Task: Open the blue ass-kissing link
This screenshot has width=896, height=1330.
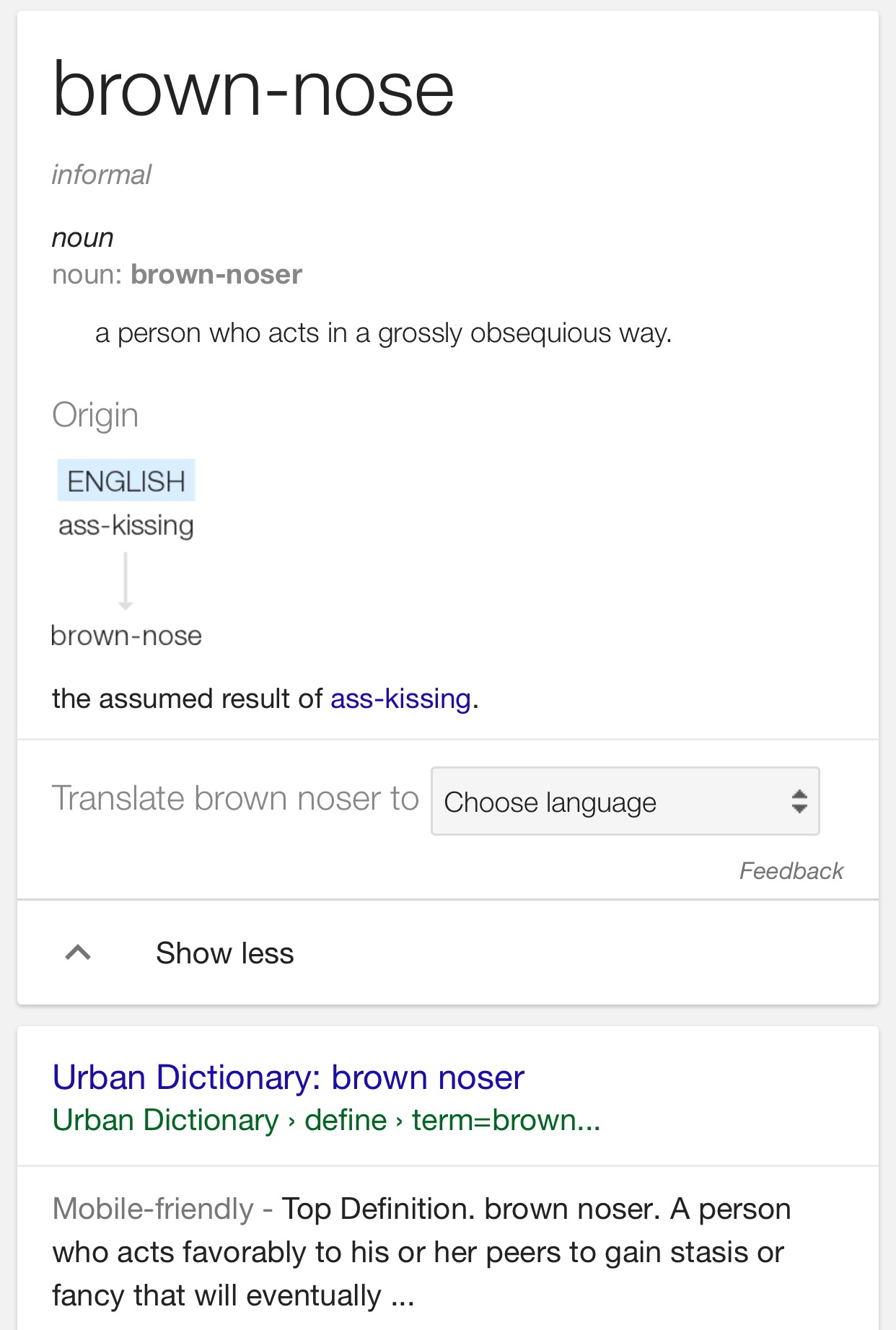Action: pos(400,699)
